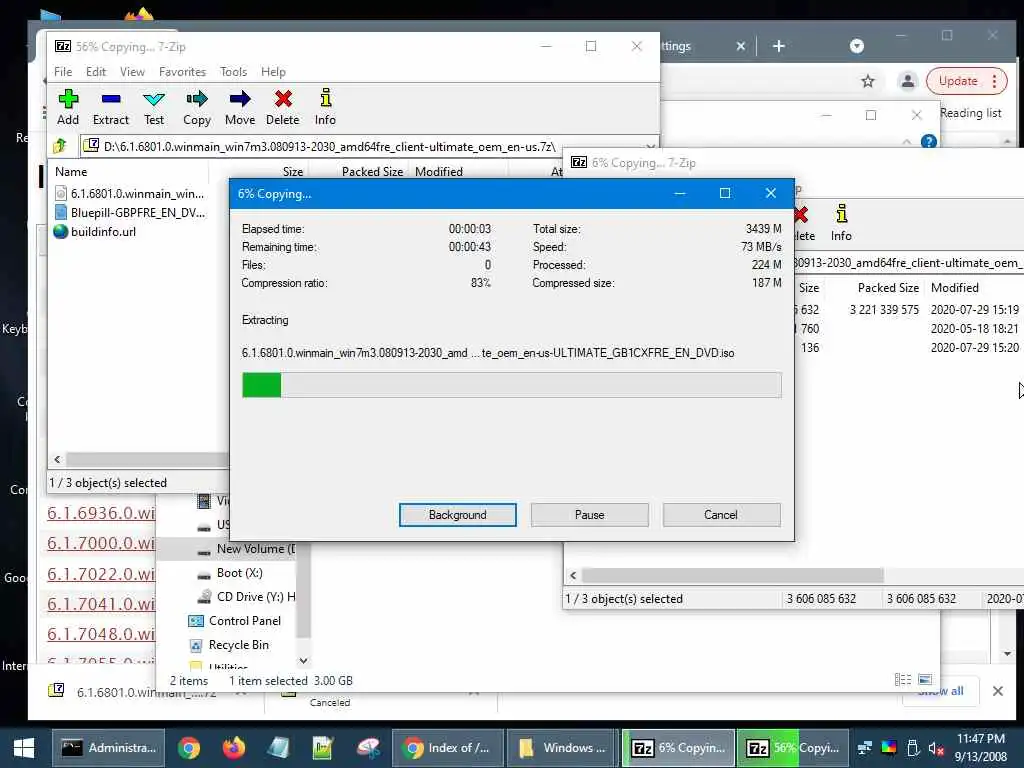Click the blue help question-mark icon
This screenshot has width=1024, height=768.
tap(929, 142)
